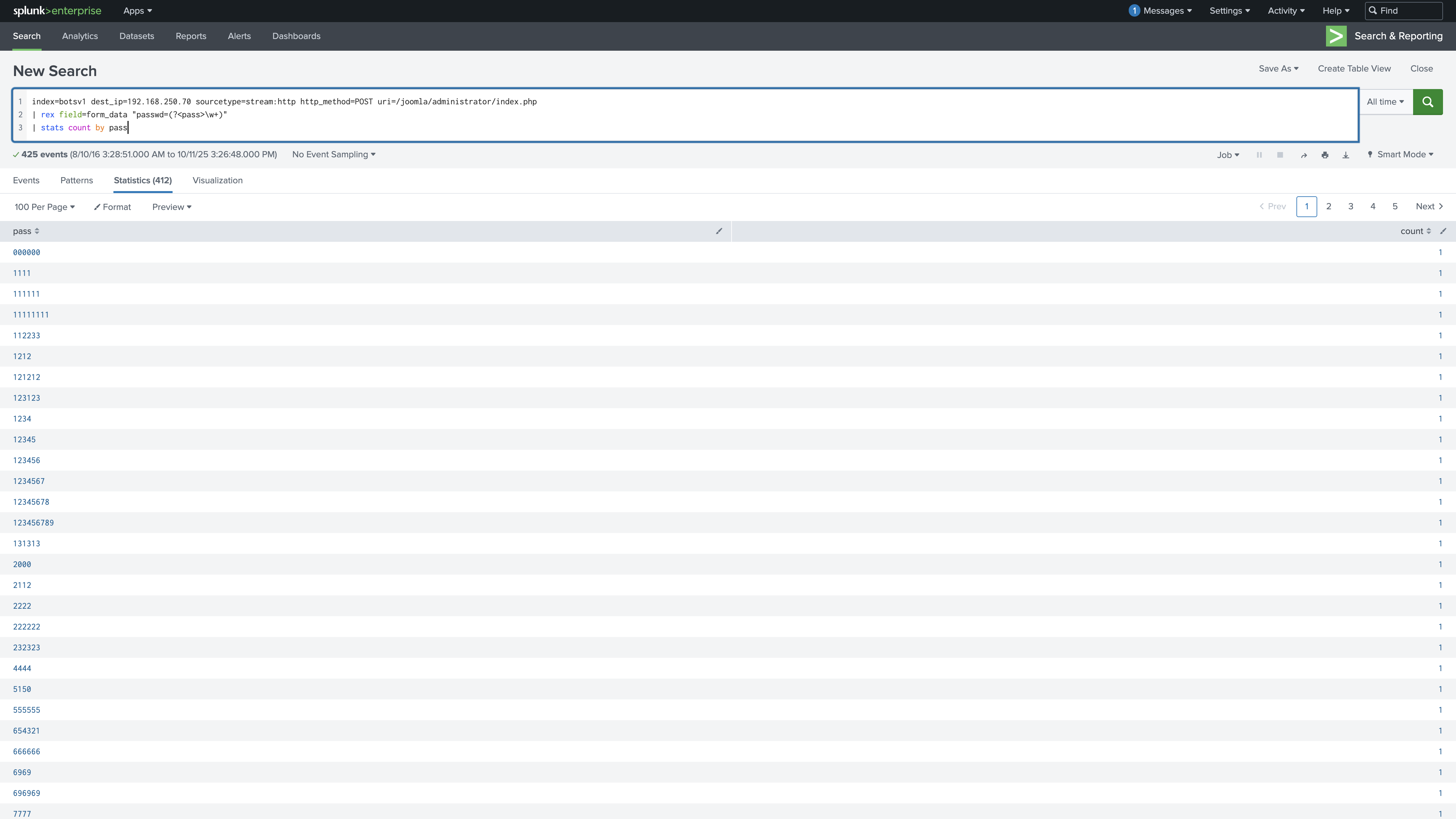The image size is (1456, 819).
Task: Go to results page 3
Action: pyautogui.click(x=1350, y=206)
